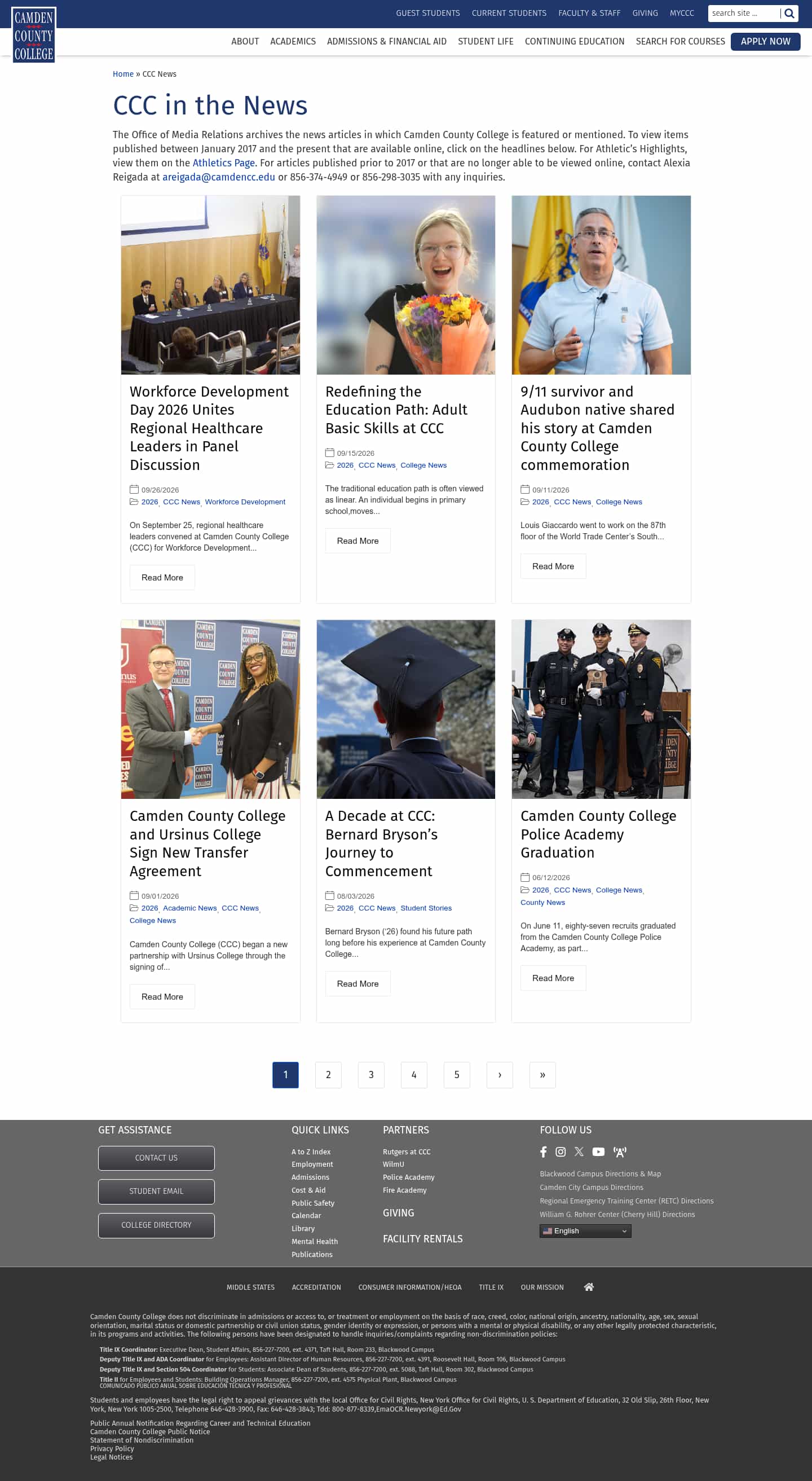Click the College Directory button
Viewport: 812px width, 1481px height.
pyautogui.click(x=156, y=1225)
